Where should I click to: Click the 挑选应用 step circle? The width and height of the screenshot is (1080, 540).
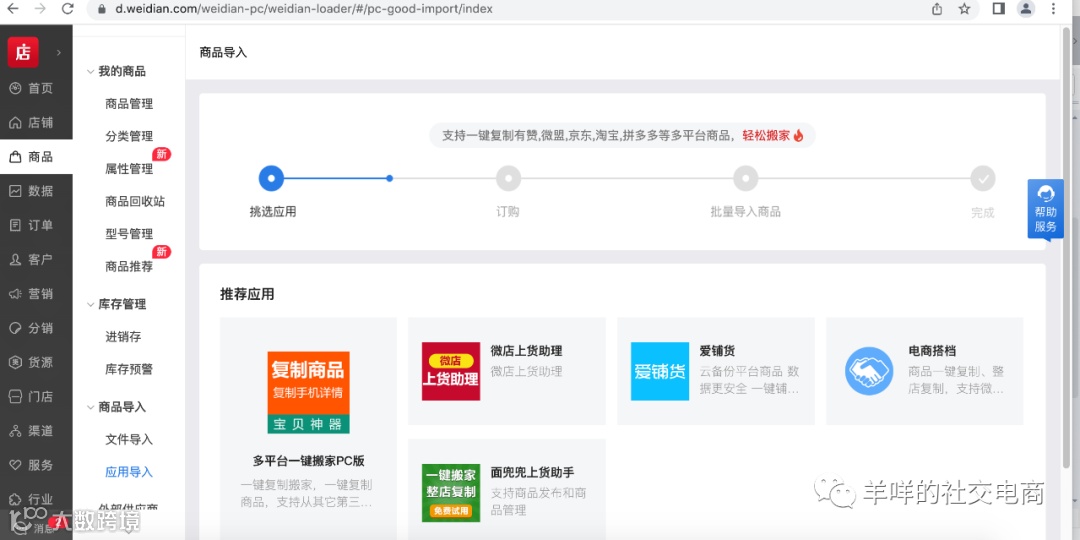(271, 178)
